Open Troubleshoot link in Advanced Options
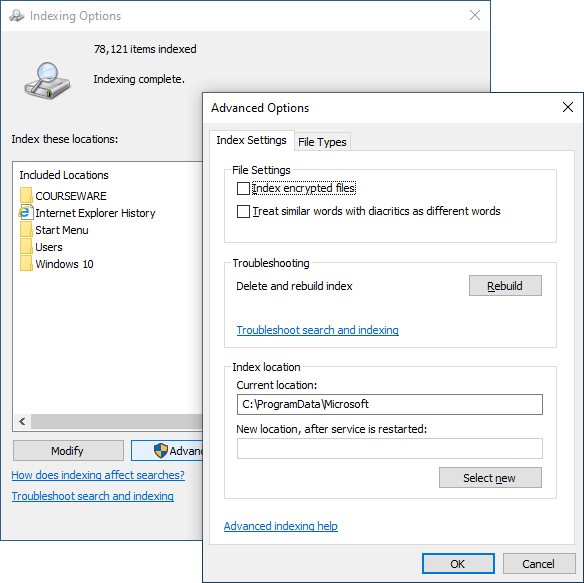 point(318,330)
